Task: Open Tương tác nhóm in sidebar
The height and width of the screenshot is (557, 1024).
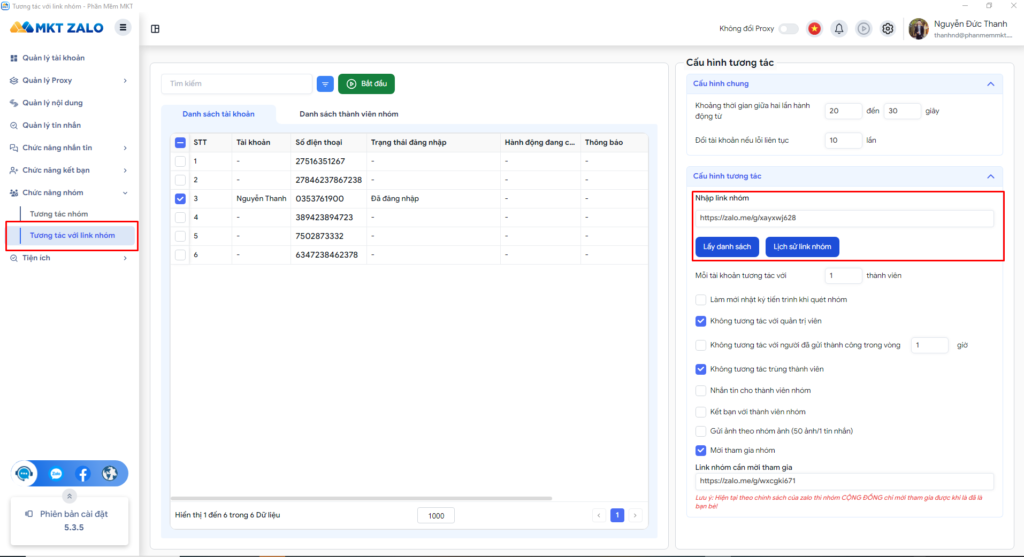Action: coord(59,214)
